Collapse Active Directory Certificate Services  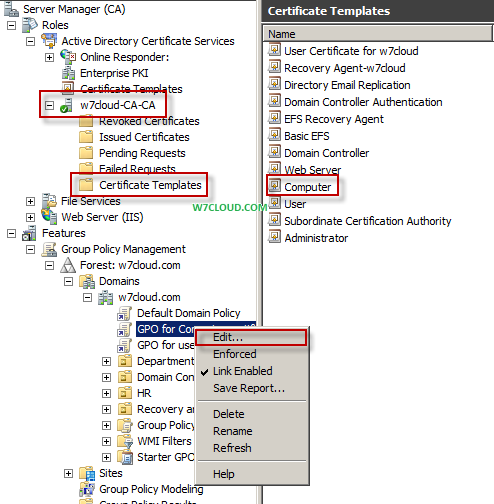click(30, 41)
